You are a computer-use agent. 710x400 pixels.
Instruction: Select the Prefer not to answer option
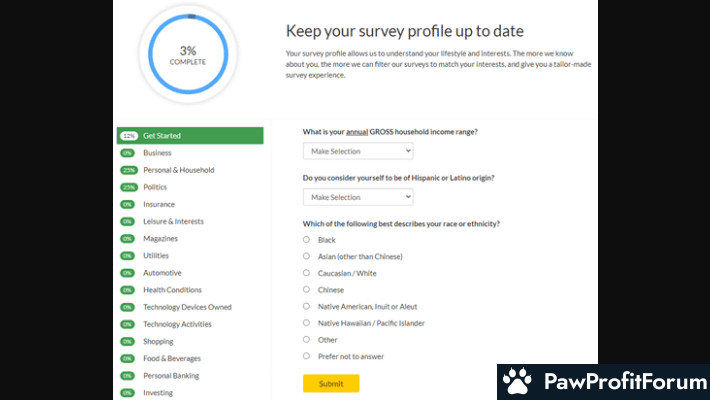[307, 356]
